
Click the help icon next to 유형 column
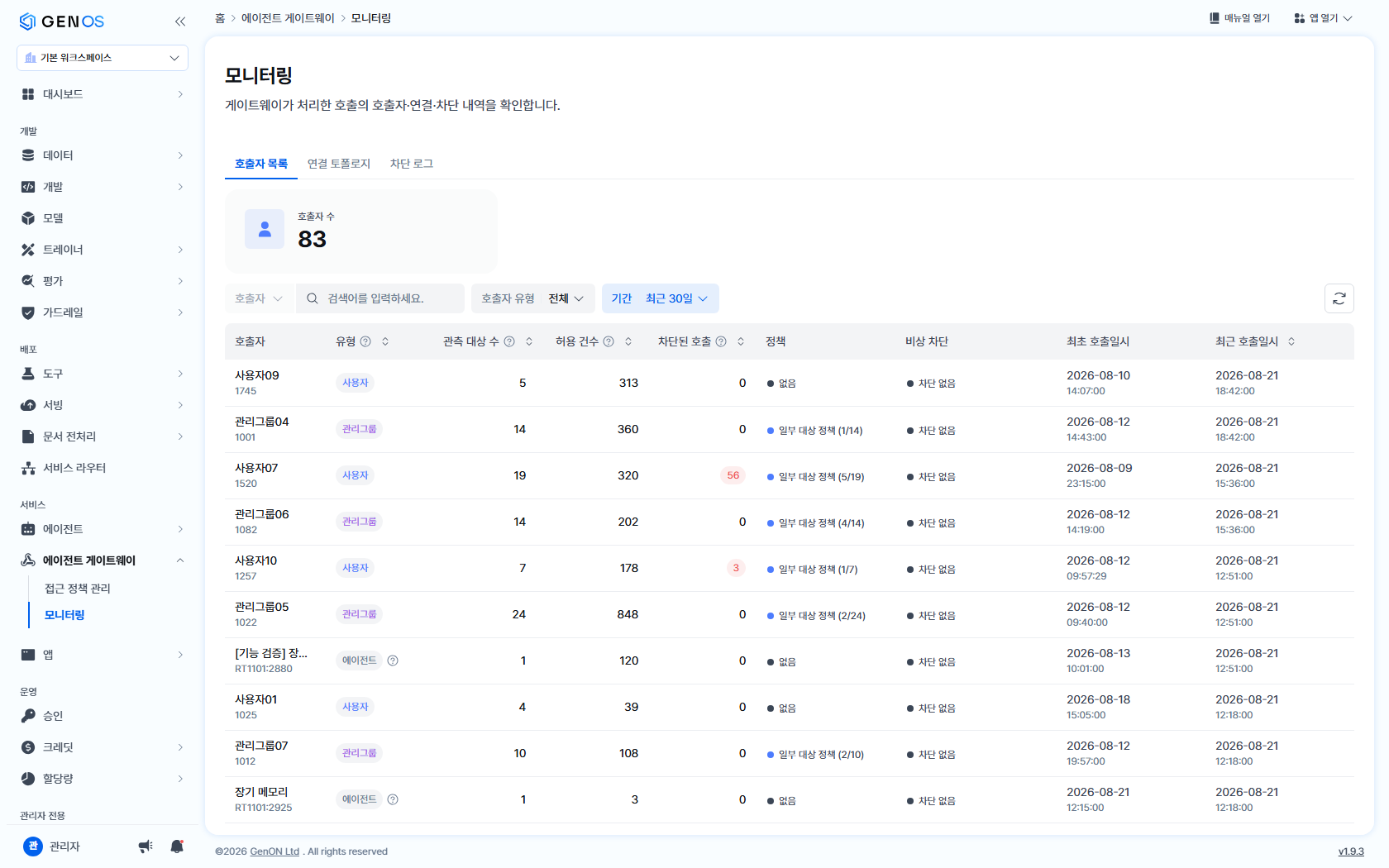(365, 341)
